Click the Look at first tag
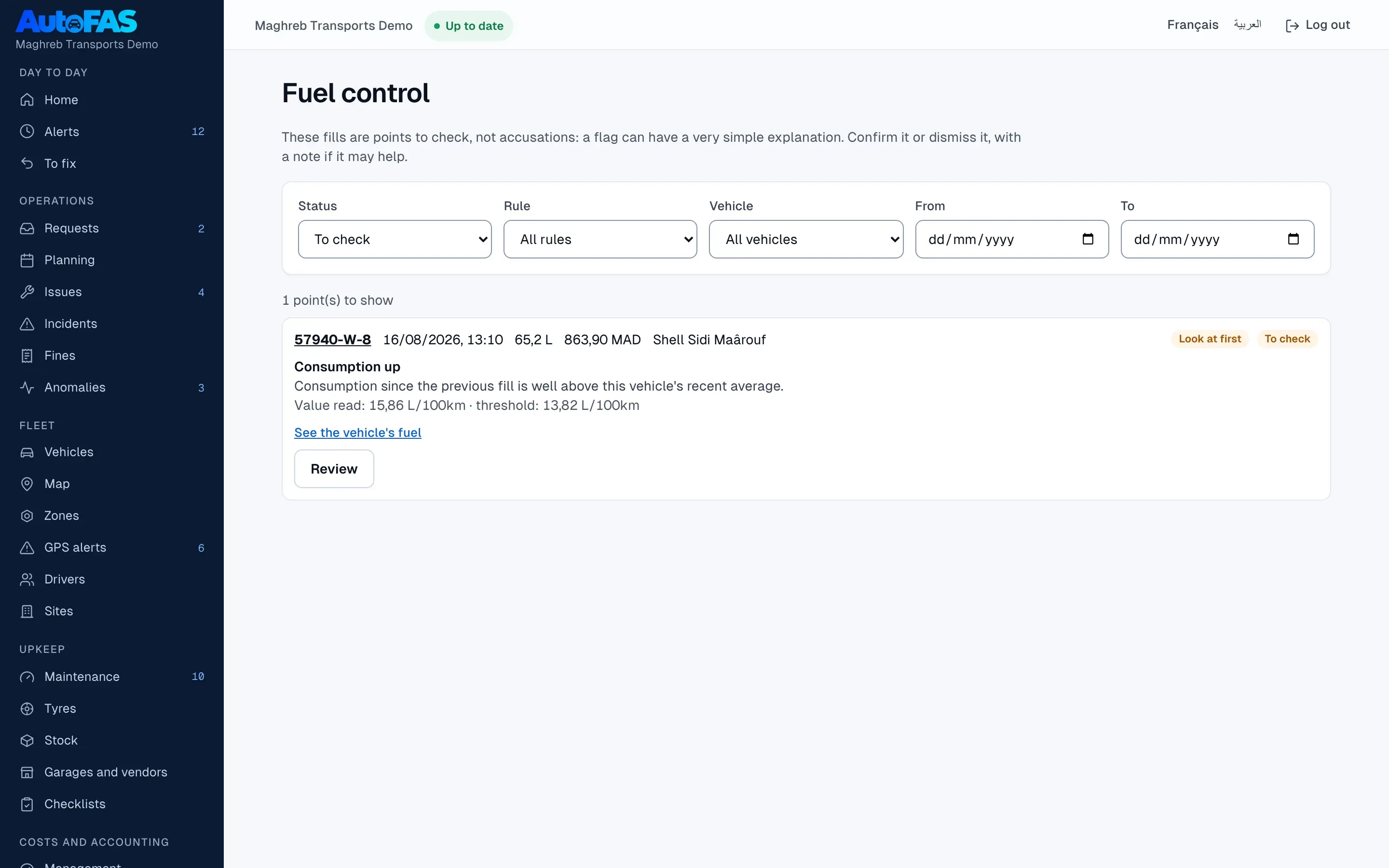The height and width of the screenshot is (868, 1389). 1210,339
